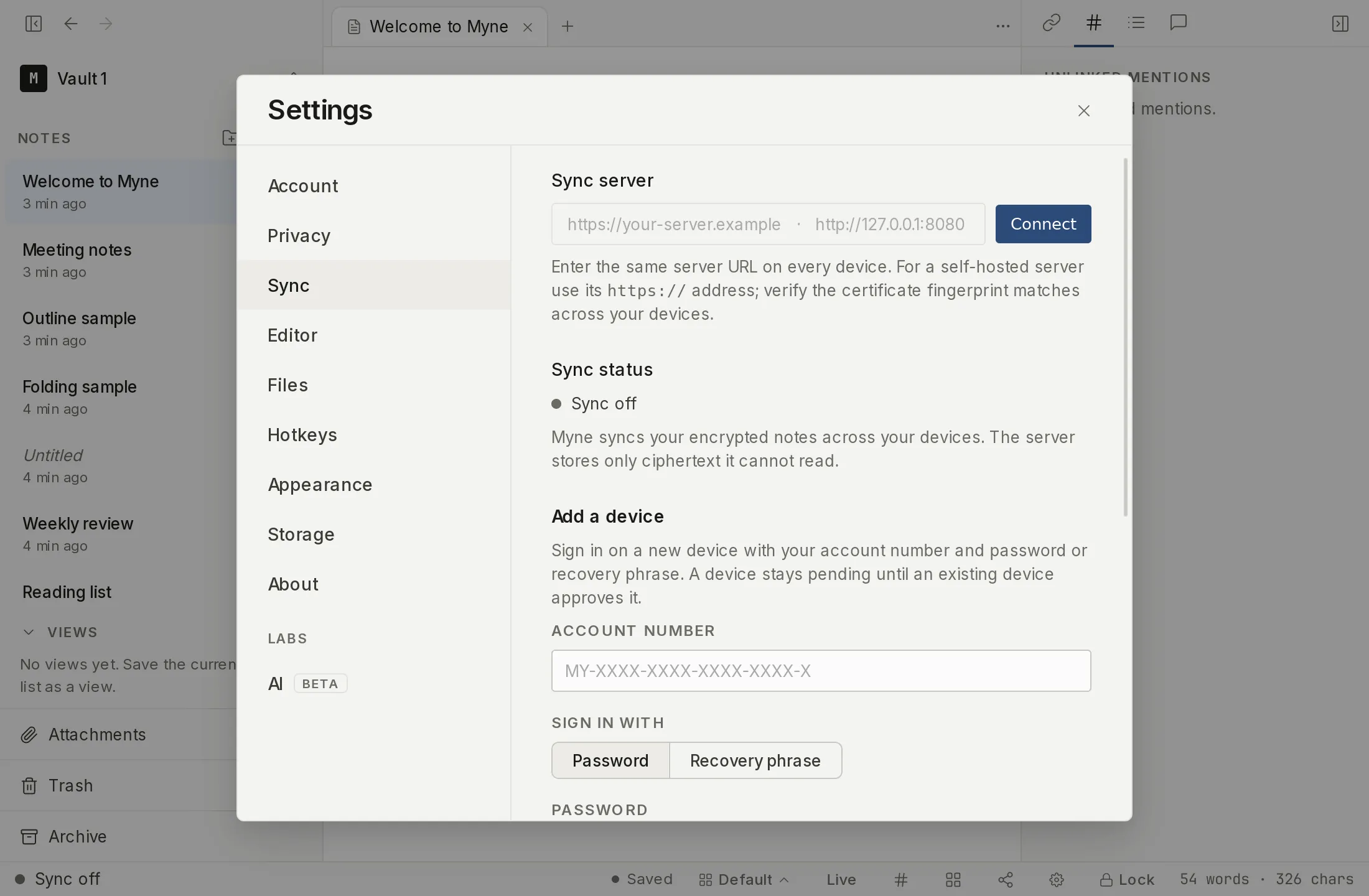Select Password sign-in method

pos(610,760)
